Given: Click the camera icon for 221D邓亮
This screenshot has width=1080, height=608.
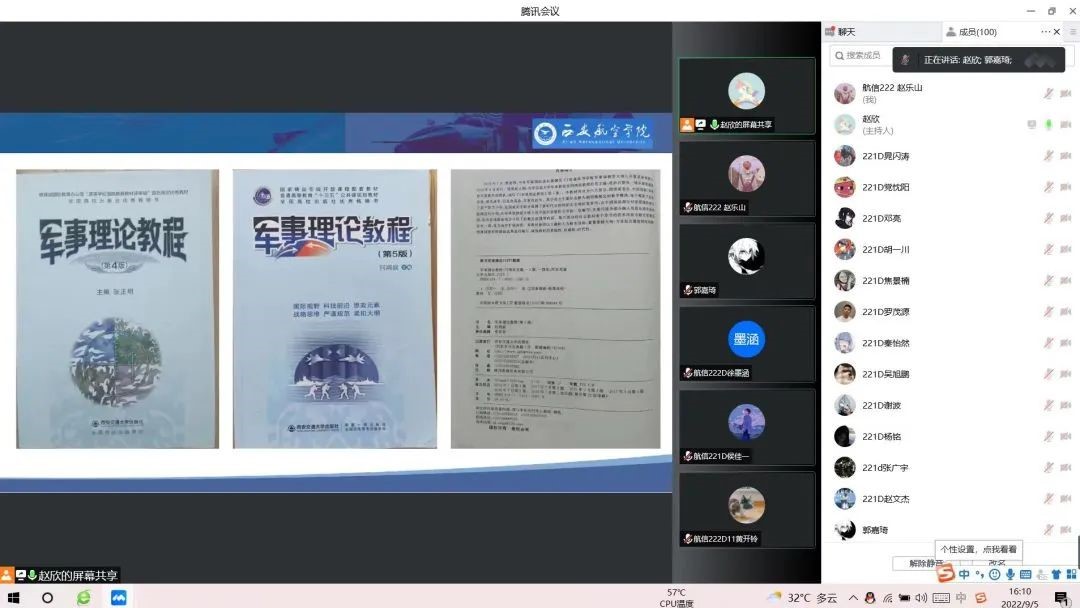Looking at the screenshot, I should (x=1065, y=218).
